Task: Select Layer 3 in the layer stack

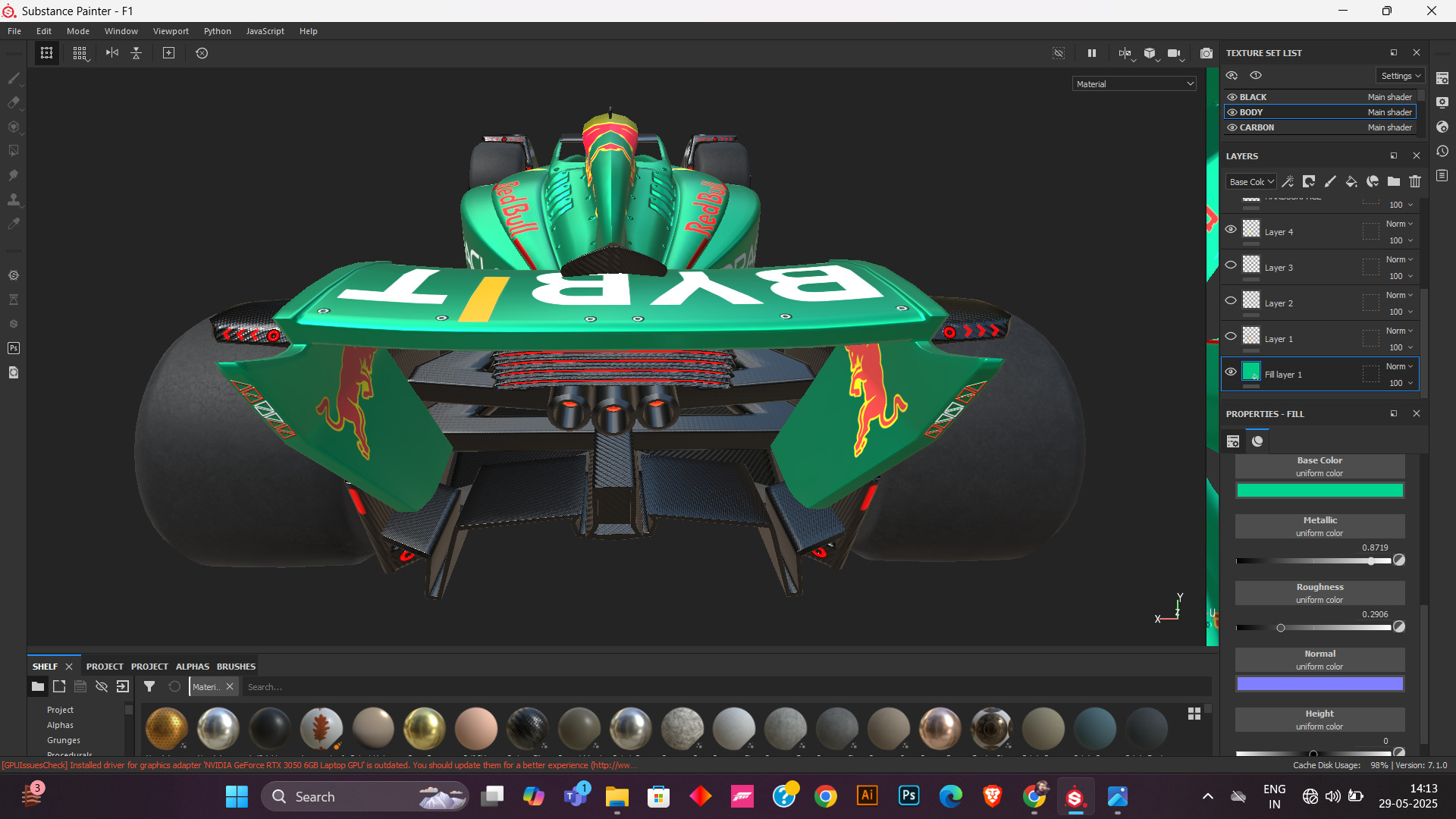Action: click(1320, 267)
